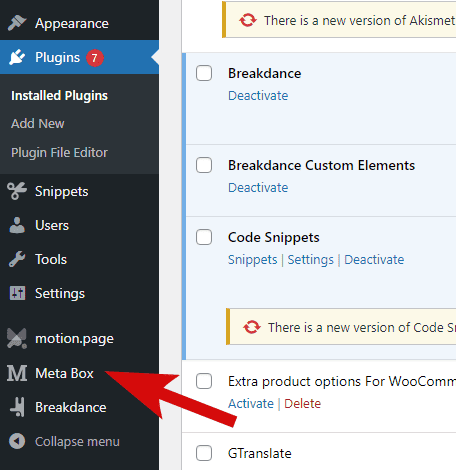Click the Appearance paintbrush icon
This screenshot has width=456, height=470.
pos(17,23)
